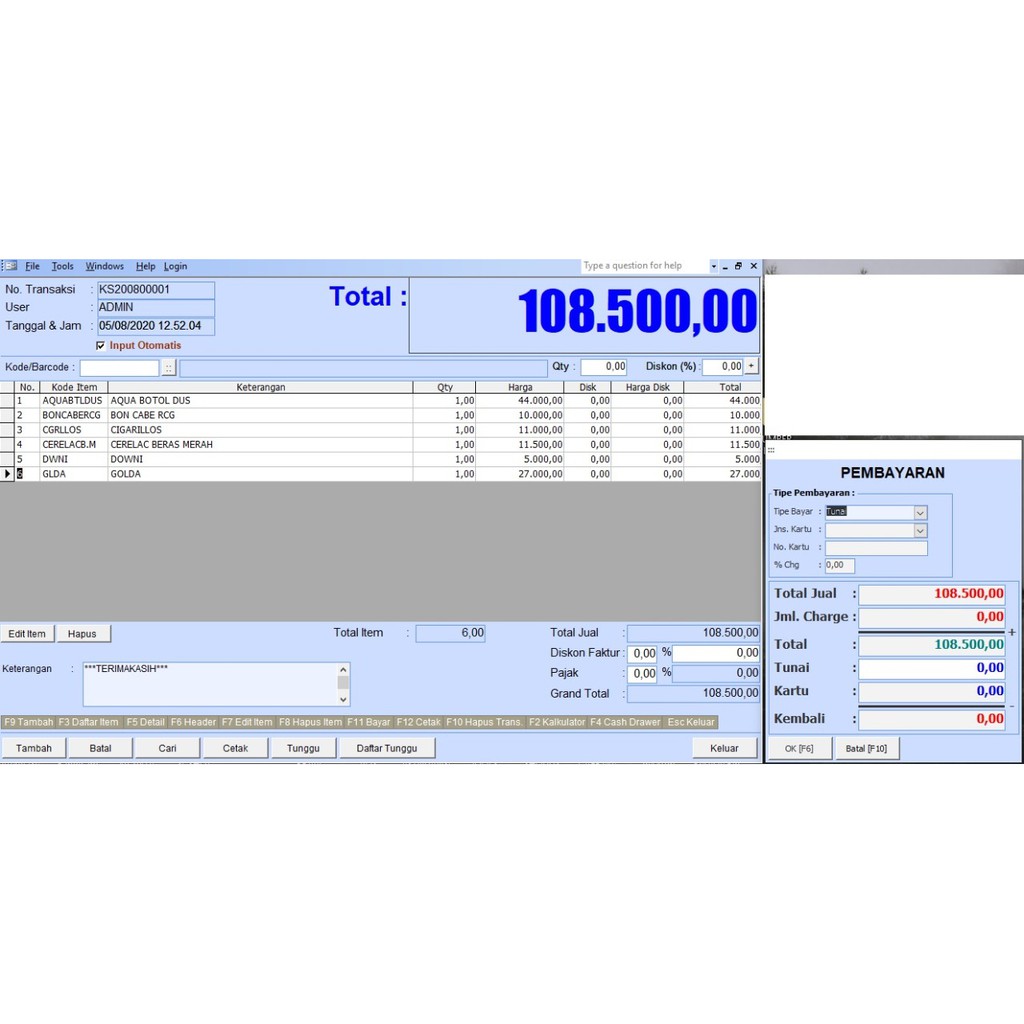
Task: Open the Tools menu
Action: pos(63,266)
